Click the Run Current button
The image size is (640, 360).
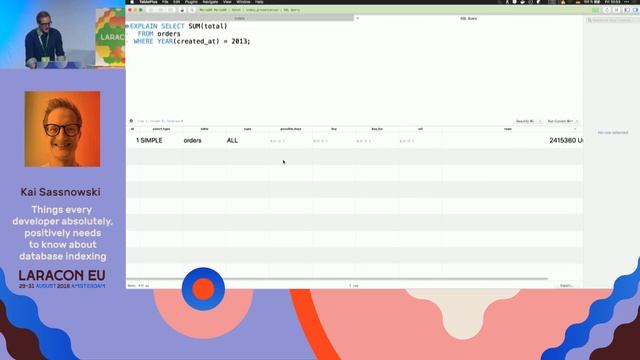coord(560,121)
